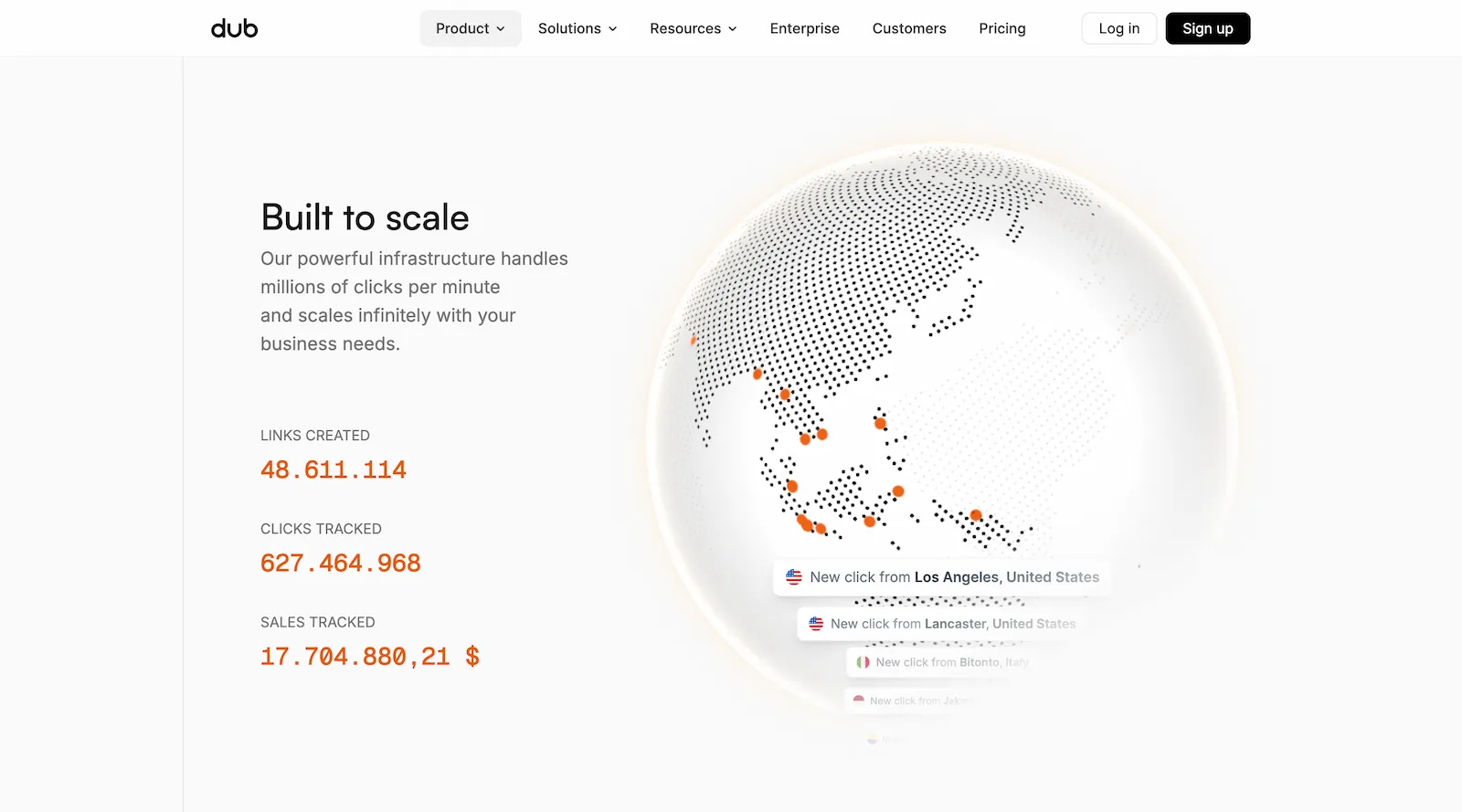
Task: Click the dub logo
Action: [x=234, y=28]
